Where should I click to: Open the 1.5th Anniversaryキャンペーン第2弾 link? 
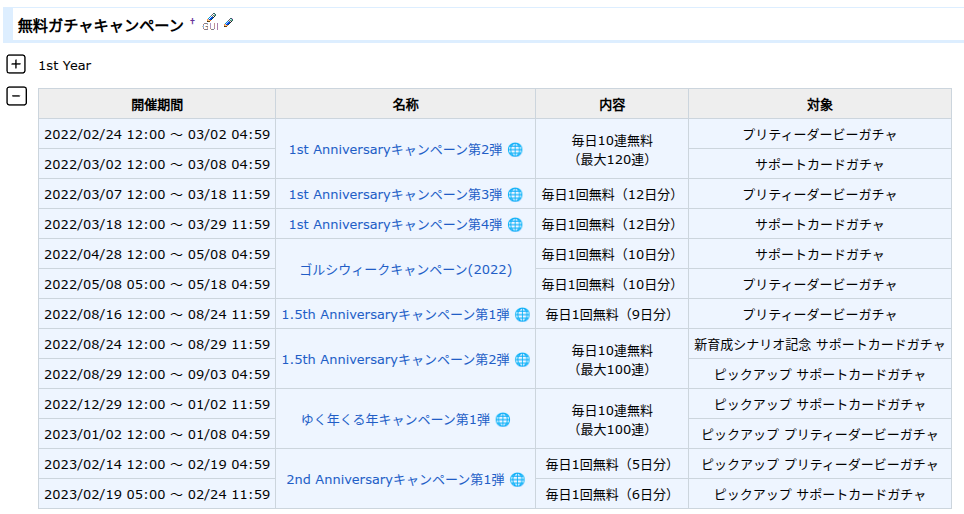click(395, 359)
